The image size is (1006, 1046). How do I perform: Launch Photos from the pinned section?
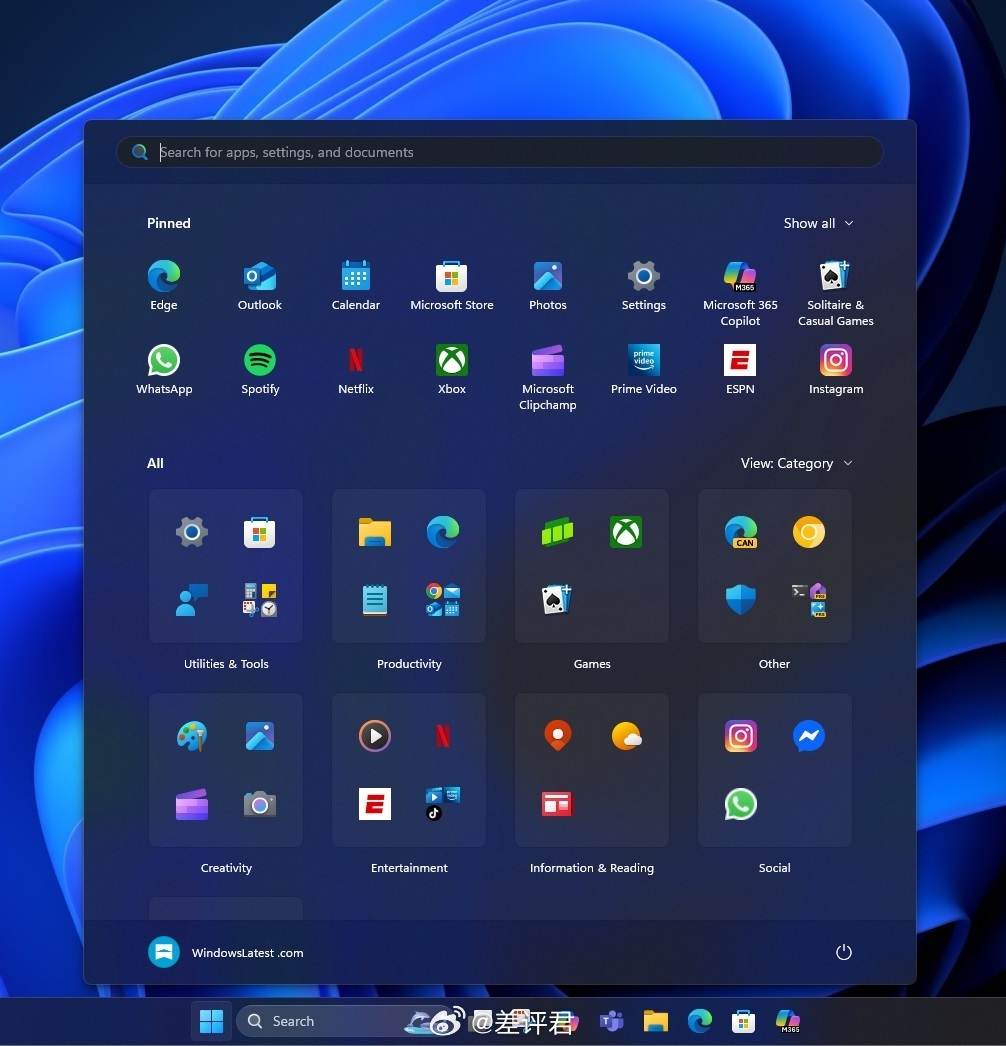[x=548, y=286]
